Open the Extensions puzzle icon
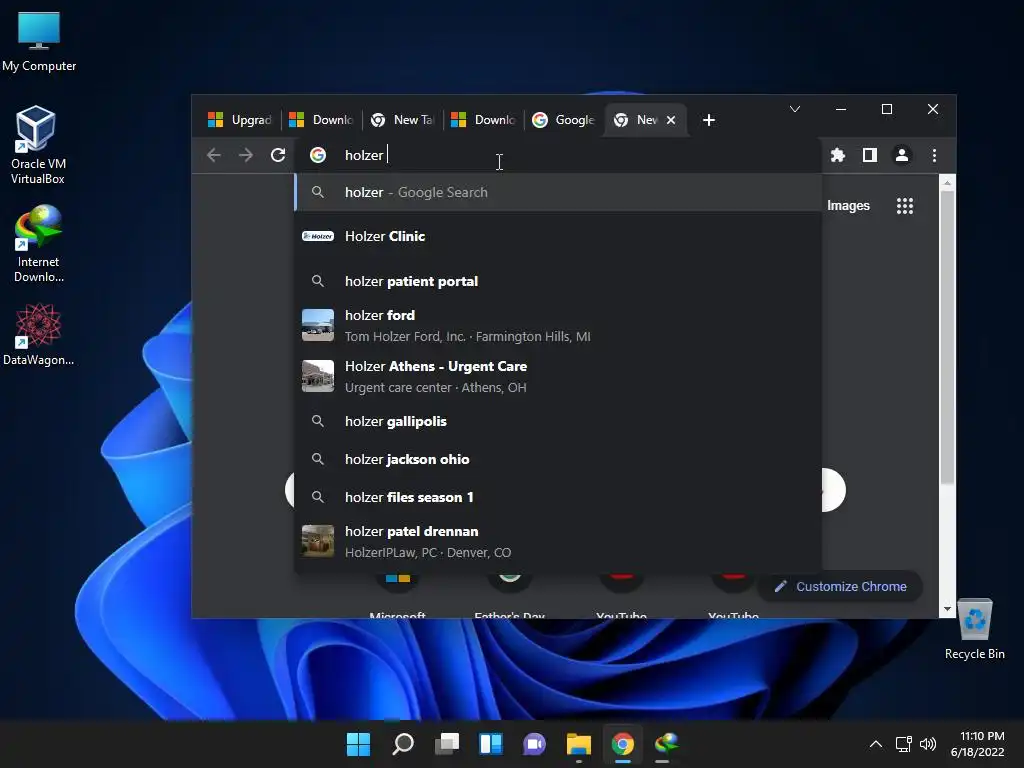Viewport: 1024px width, 768px height. 838,155
